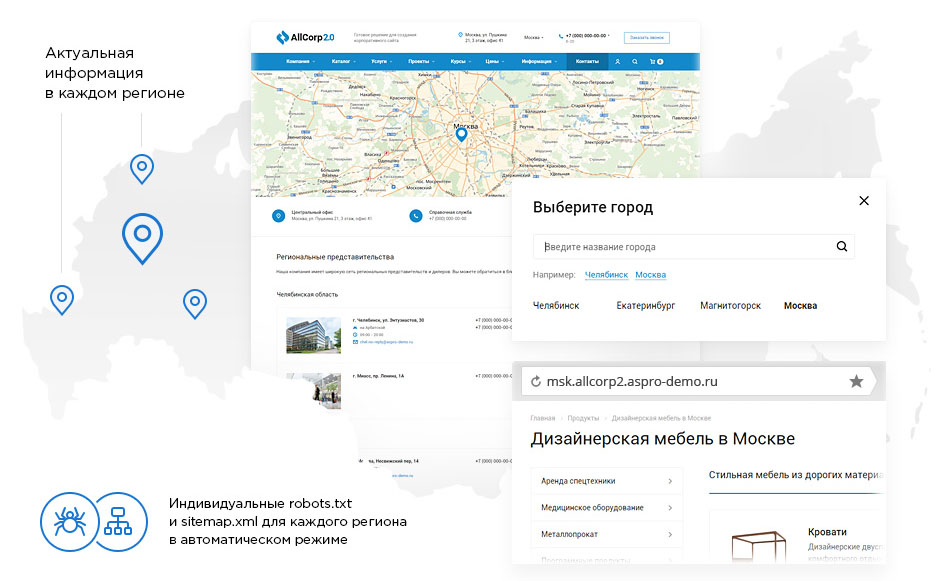The image size is (950, 581).
Task: Click the envelope icon in Челябинск office card
Action: coord(353,341)
